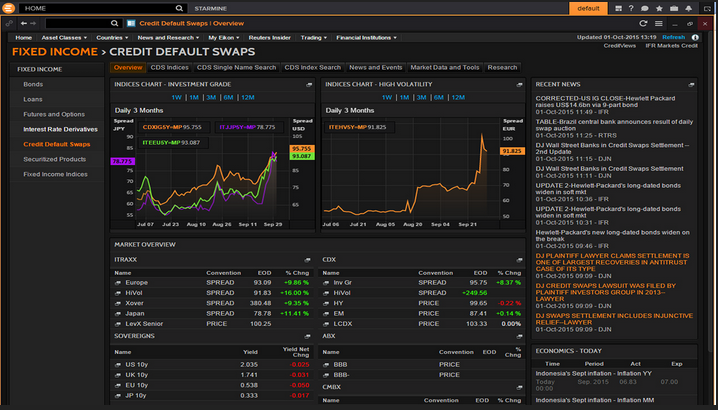This screenshot has width=718, height=410.
Task: Pop out the CMBX table
Action: click(x=519, y=388)
